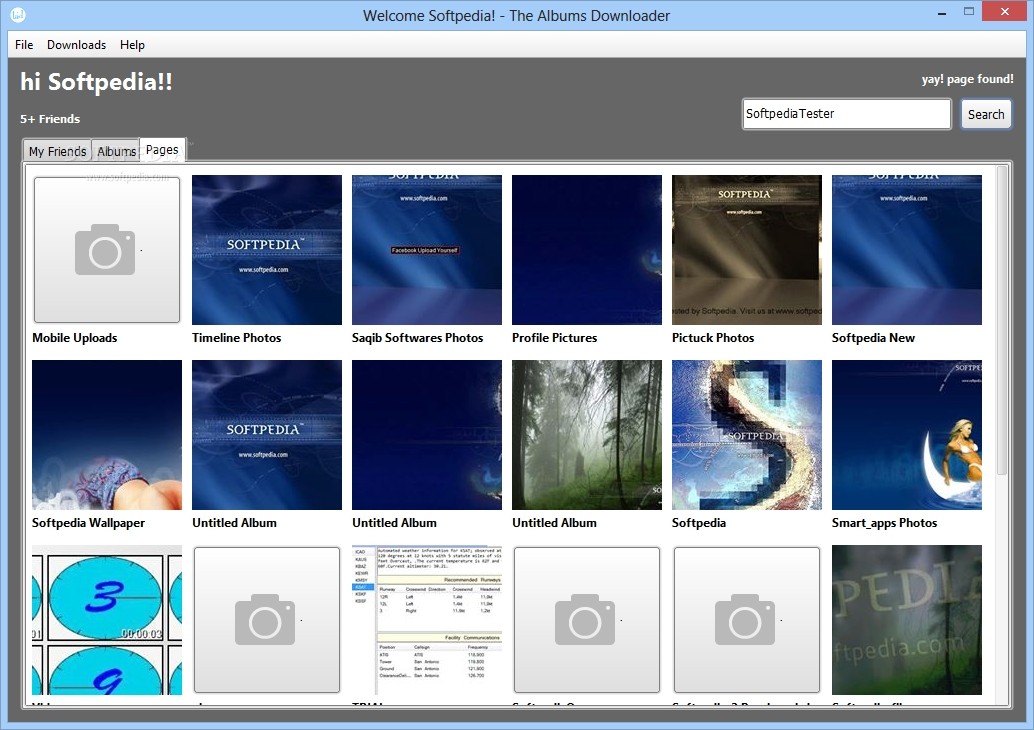
Task: Switch to the My Friends tab
Action: (57, 151)
